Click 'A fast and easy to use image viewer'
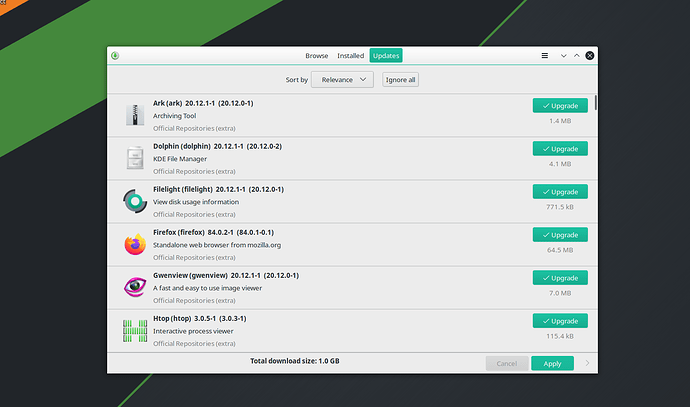This screenshot has height=407, width=690. pyautogui.click(x=207, y=288)
